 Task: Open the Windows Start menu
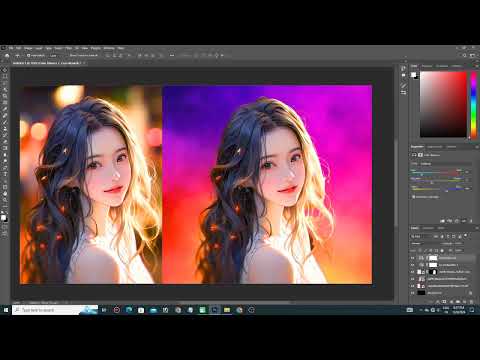6,310
